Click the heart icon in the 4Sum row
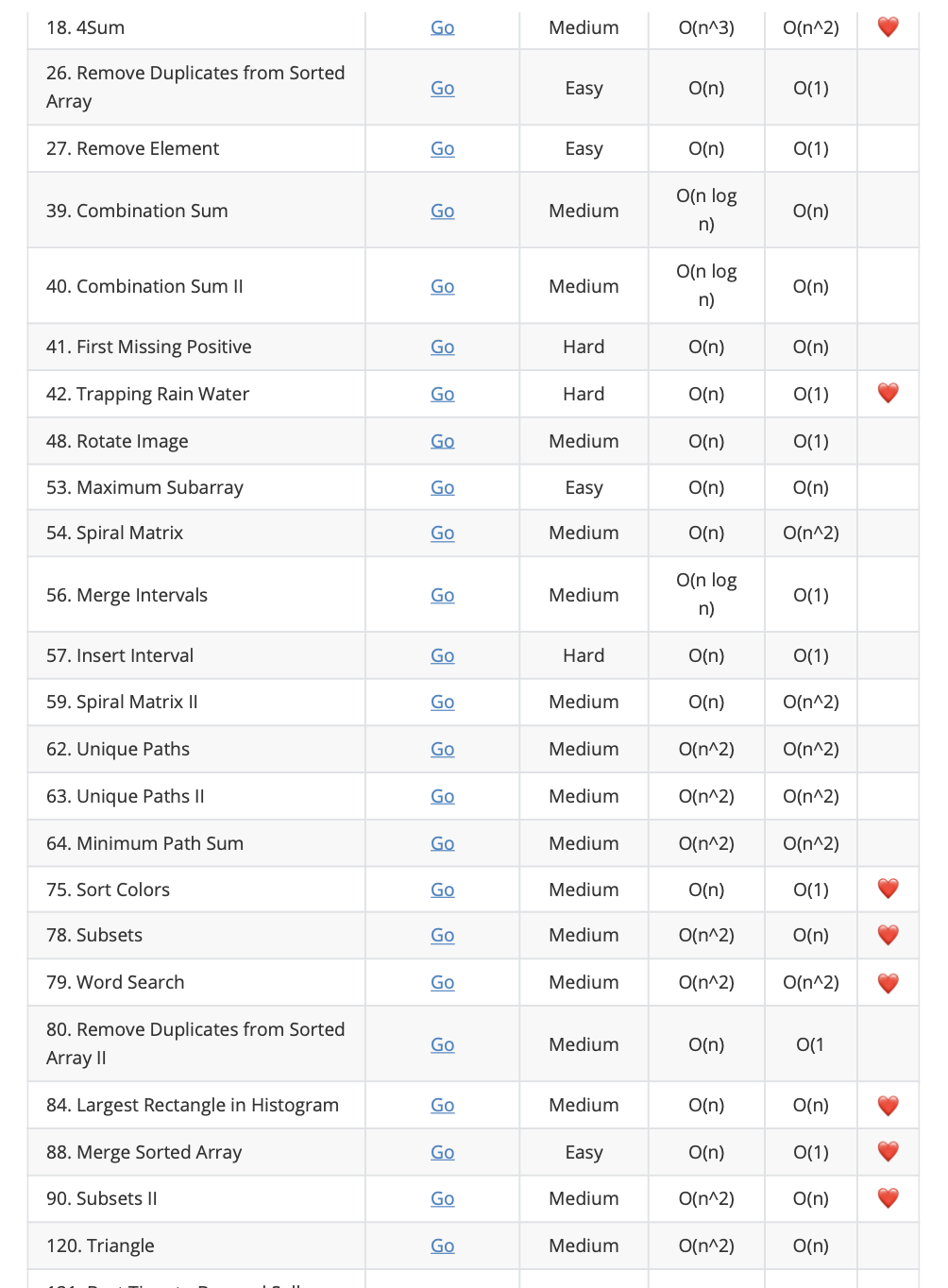Image resolution: width=948 pixels, height=1288 pixels. [x=888, y=27]
